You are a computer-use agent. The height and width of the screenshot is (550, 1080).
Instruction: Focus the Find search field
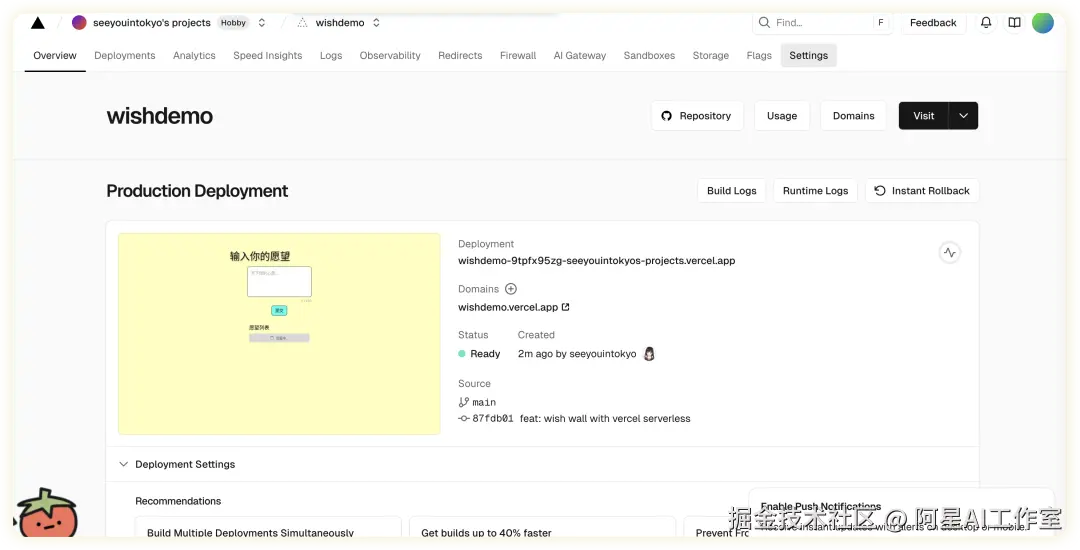point(822,23)
